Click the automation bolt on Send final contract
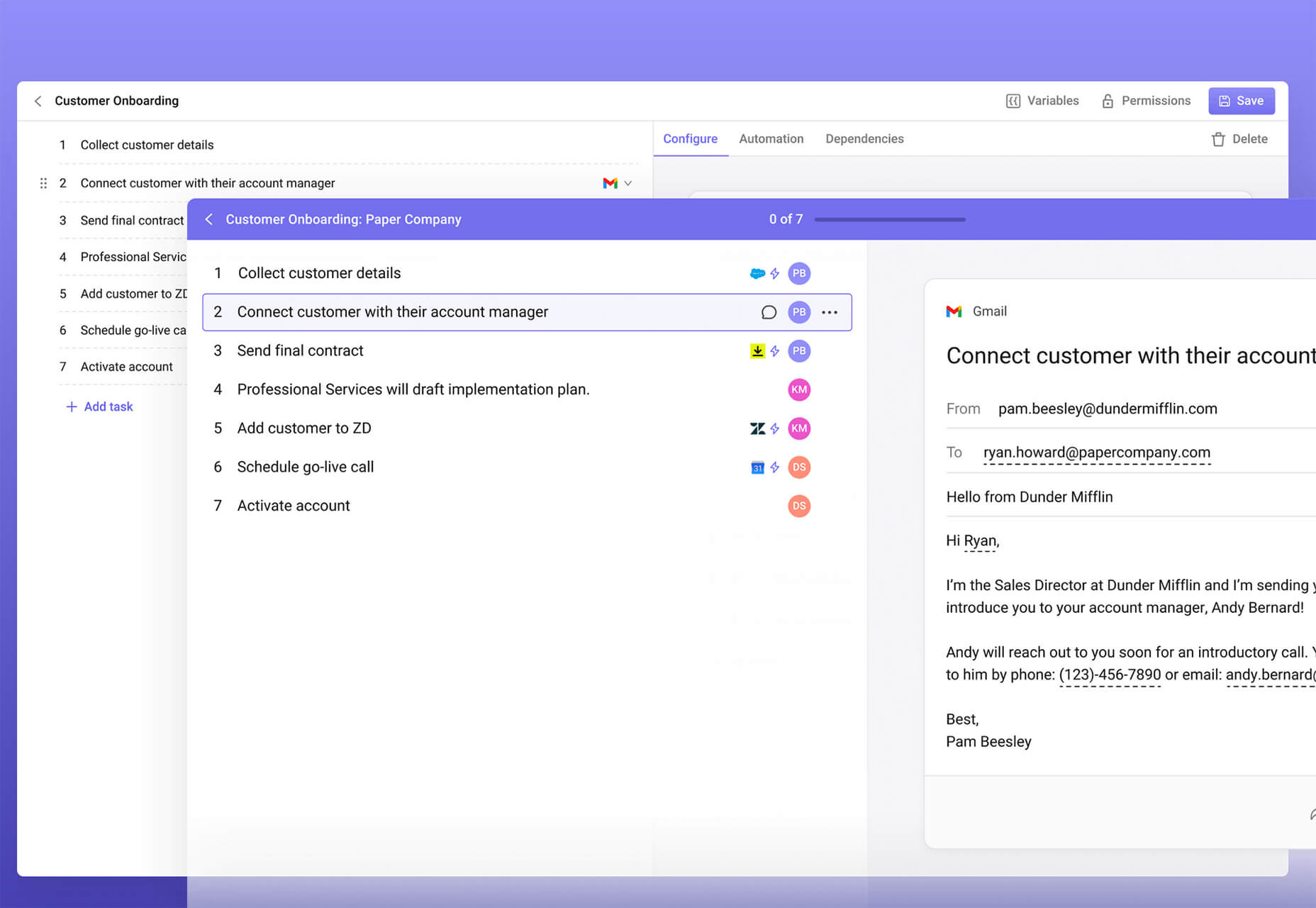 (x=775, y=351)
